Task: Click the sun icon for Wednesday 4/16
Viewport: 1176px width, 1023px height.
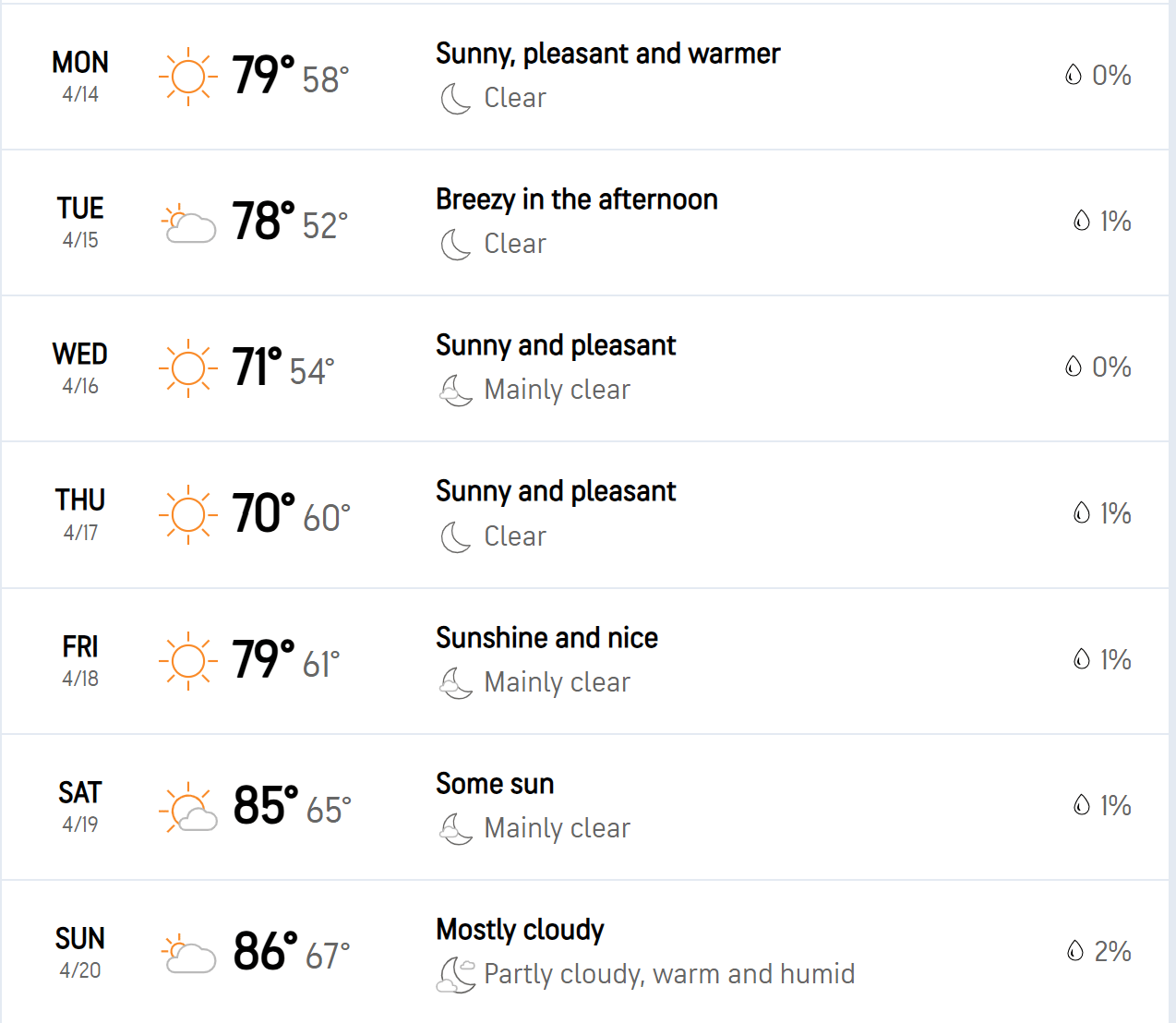Action: click(188, 368)
